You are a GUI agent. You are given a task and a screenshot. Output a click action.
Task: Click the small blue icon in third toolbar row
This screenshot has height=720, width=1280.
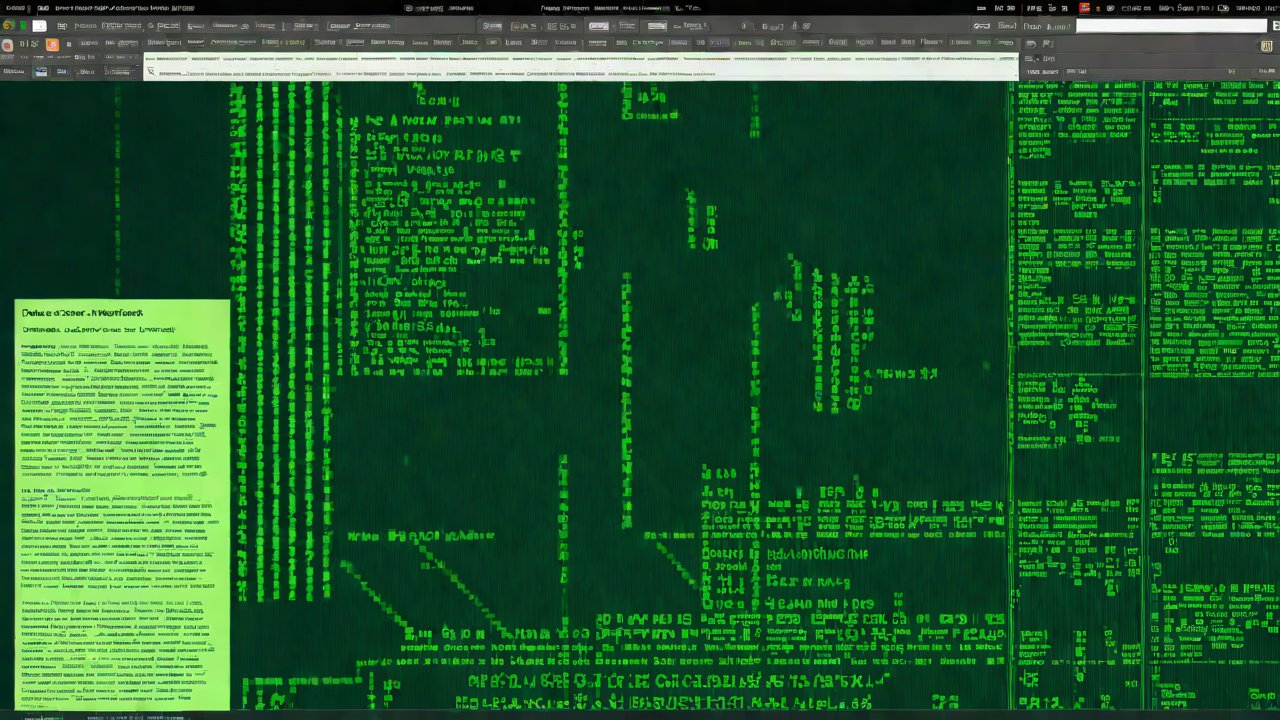click(41, 72)
